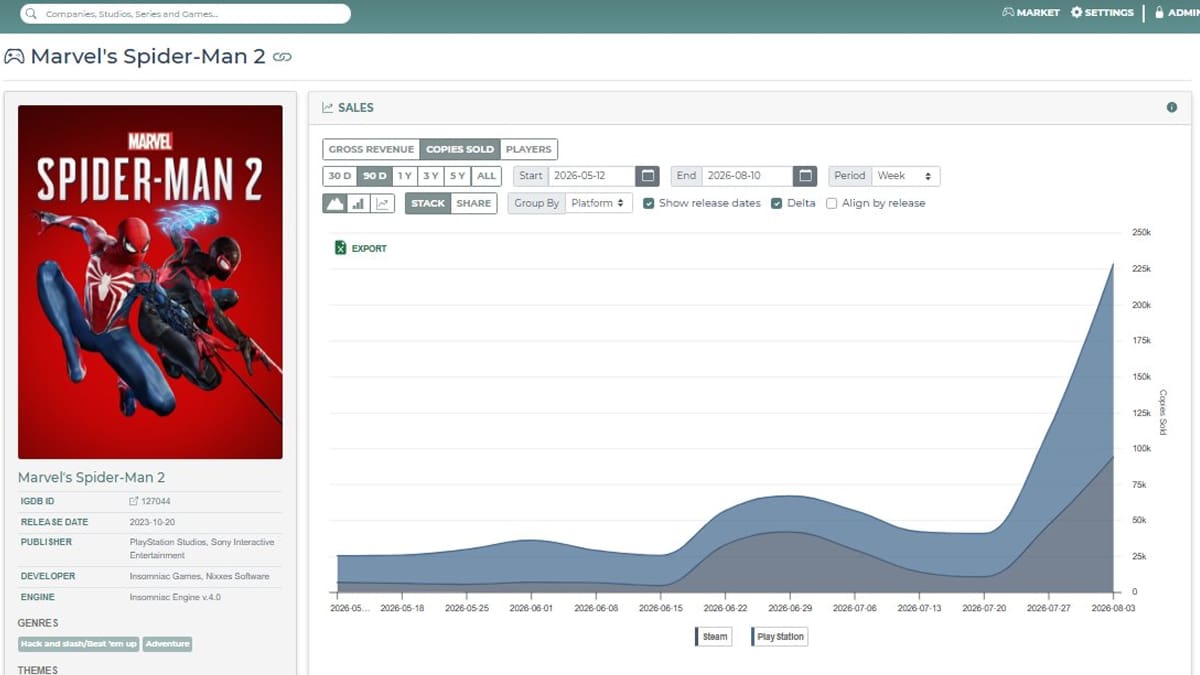
Task: Click the search magnifier icon
Action: coord(32,14)
